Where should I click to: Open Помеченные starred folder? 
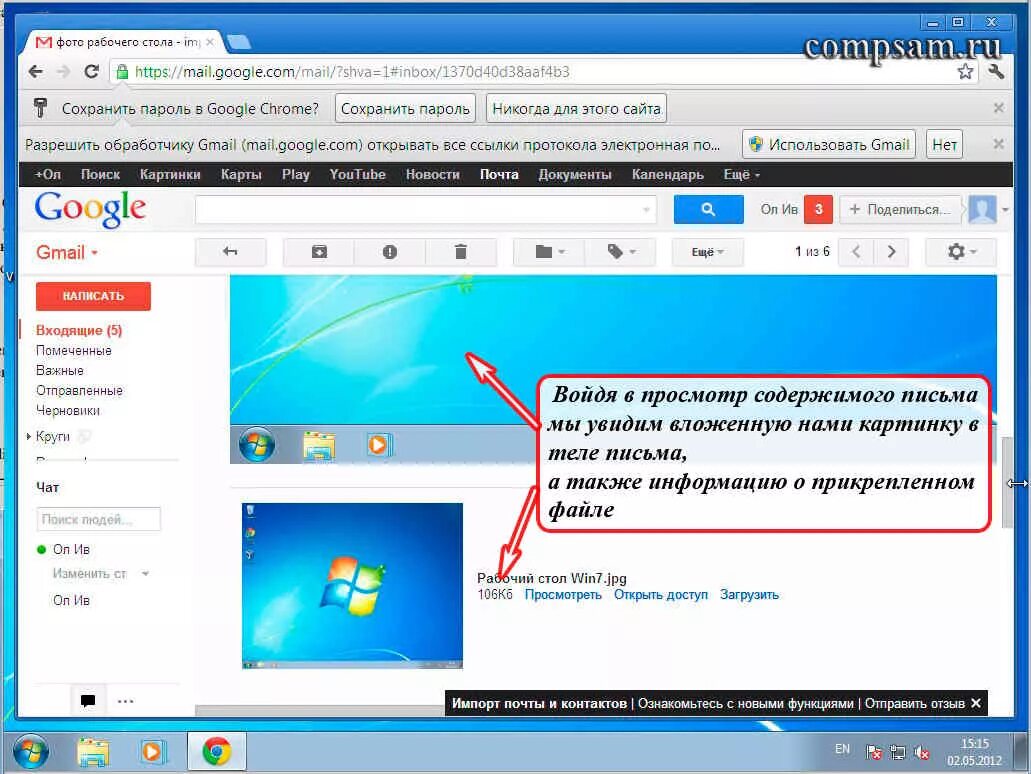pyautogui.click(x=74, y=351)
